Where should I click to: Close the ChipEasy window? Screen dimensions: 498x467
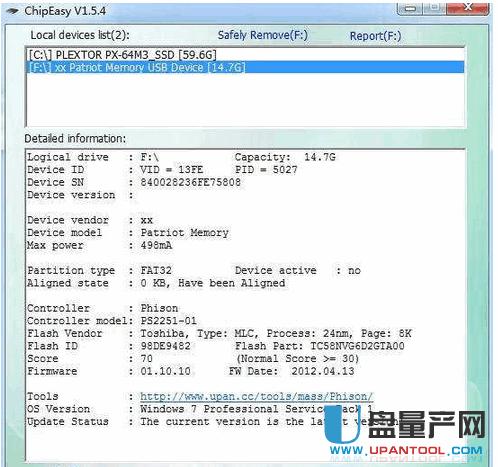467,8
